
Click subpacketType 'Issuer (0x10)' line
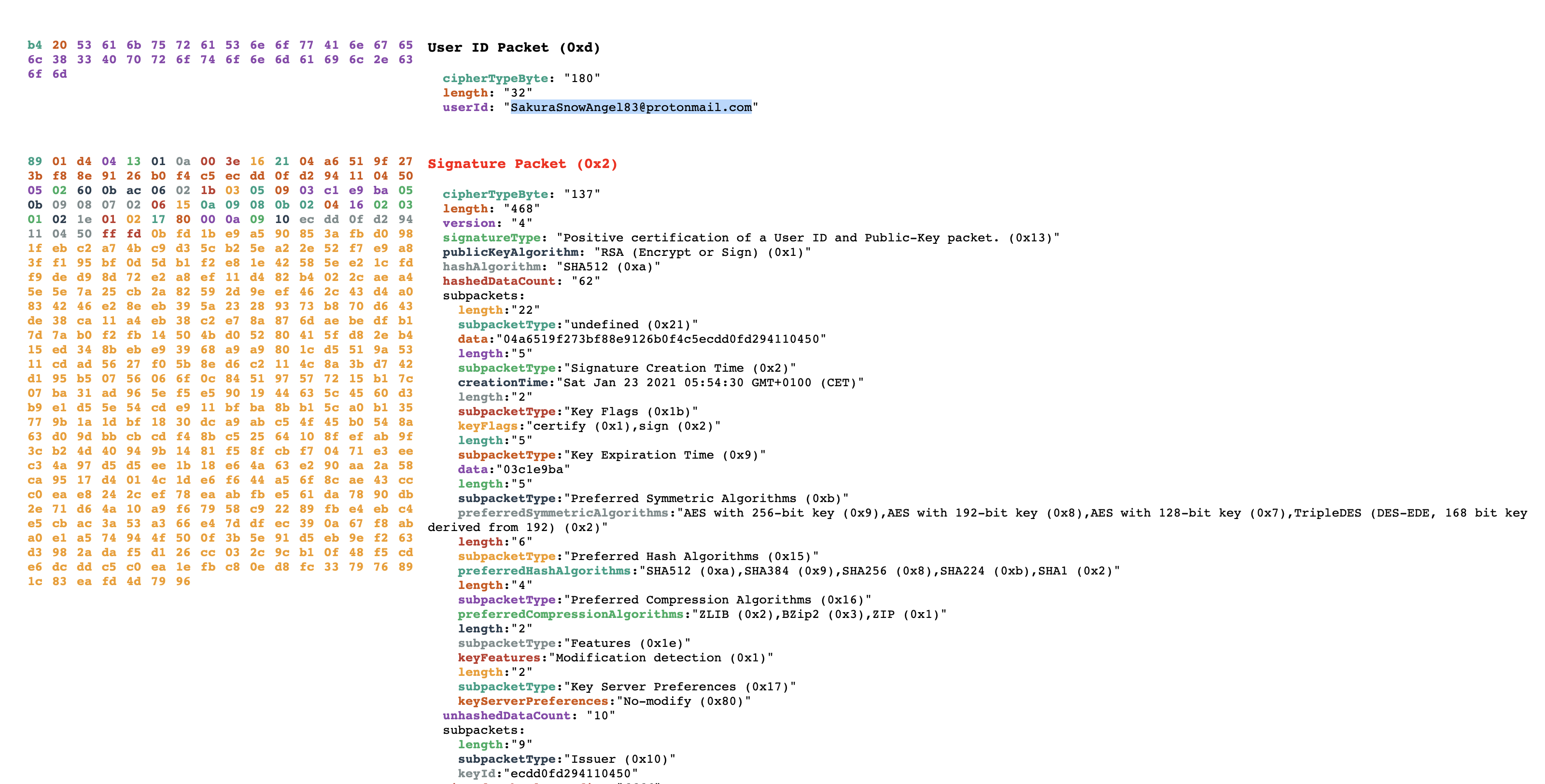pyautogui.click(x=567, y=759)
